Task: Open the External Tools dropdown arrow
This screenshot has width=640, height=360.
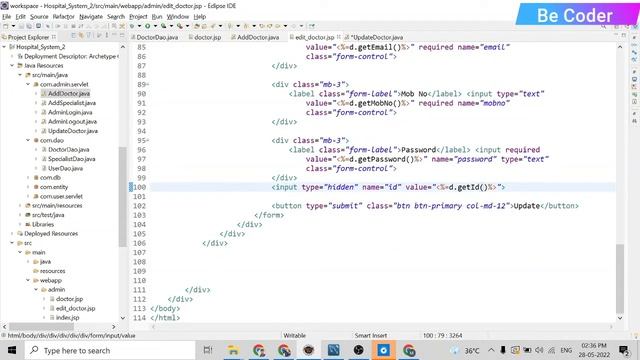Action: click(187, 26)
